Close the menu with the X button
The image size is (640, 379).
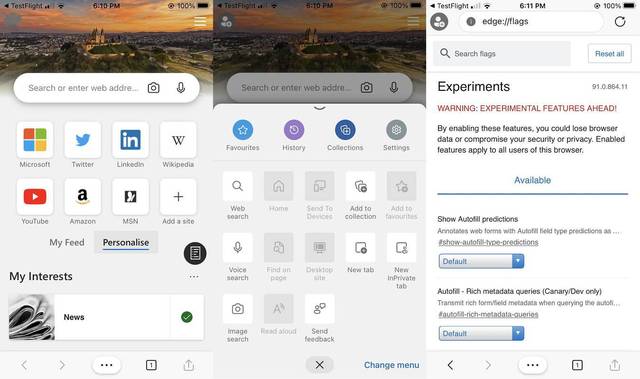[x=320, y=365]
